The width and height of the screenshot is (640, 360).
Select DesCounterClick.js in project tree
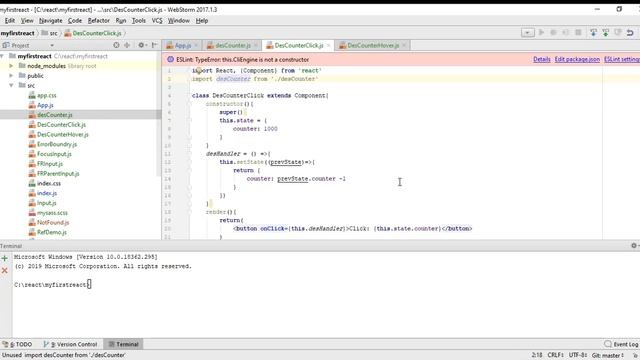click(x=61, y=124)
